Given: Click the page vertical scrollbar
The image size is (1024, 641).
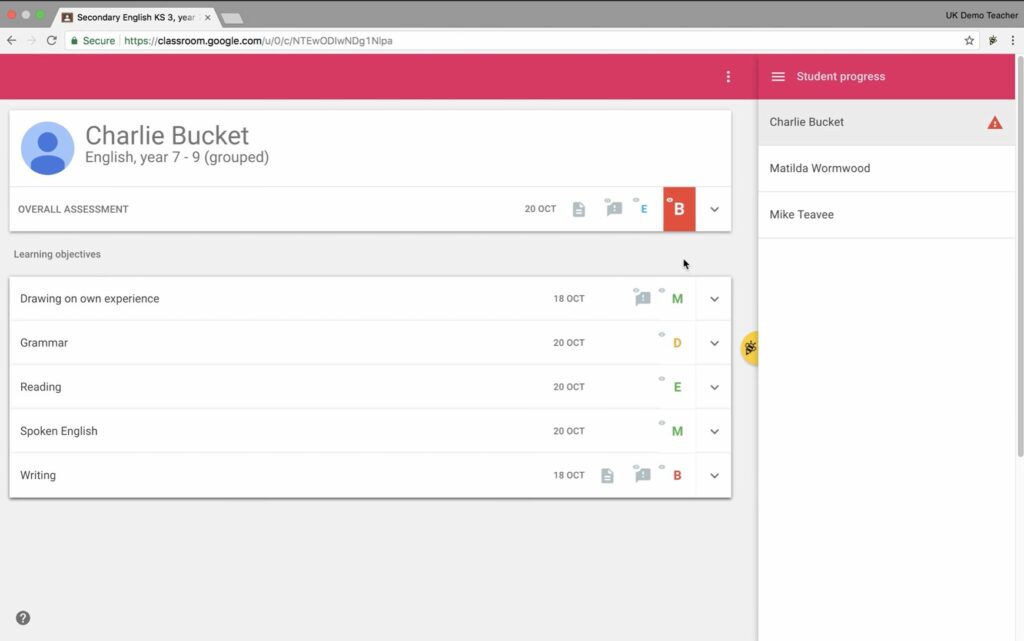Looking at the screenshot, I should (1019, 256).
